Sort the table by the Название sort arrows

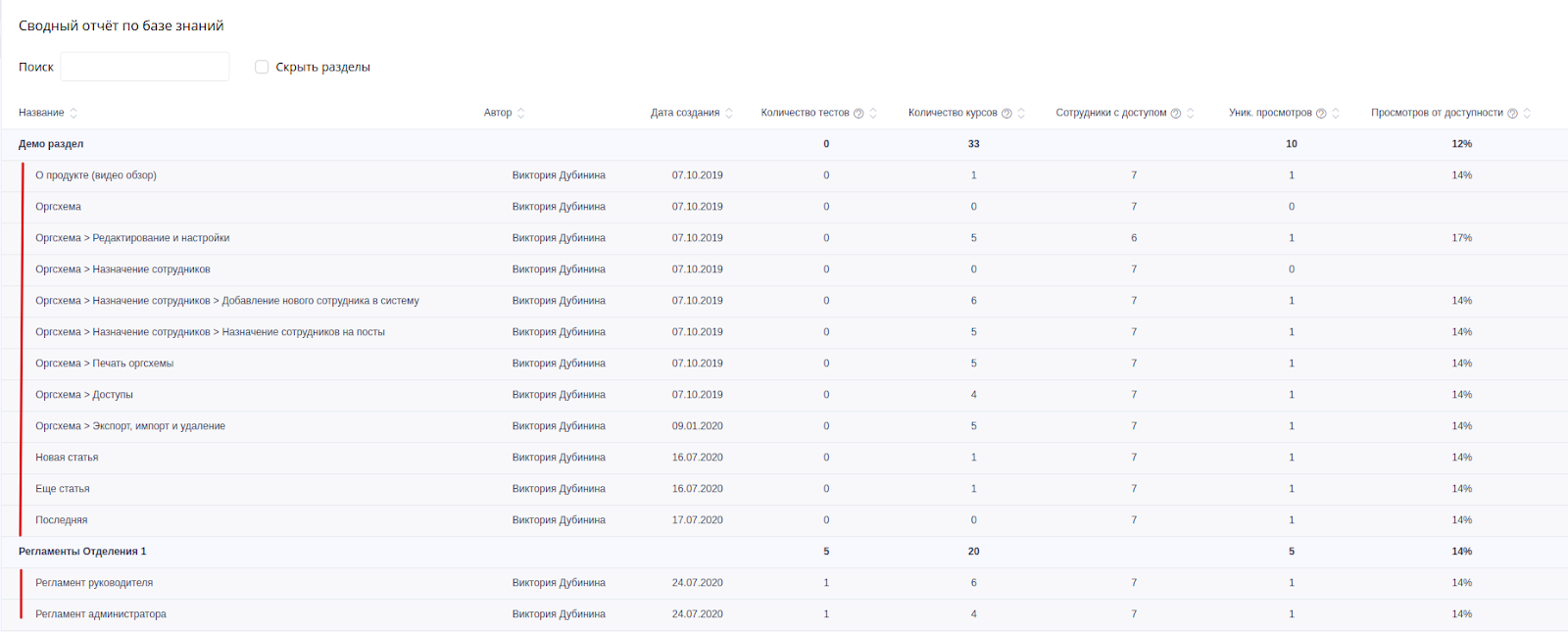[x=73, y=114]
